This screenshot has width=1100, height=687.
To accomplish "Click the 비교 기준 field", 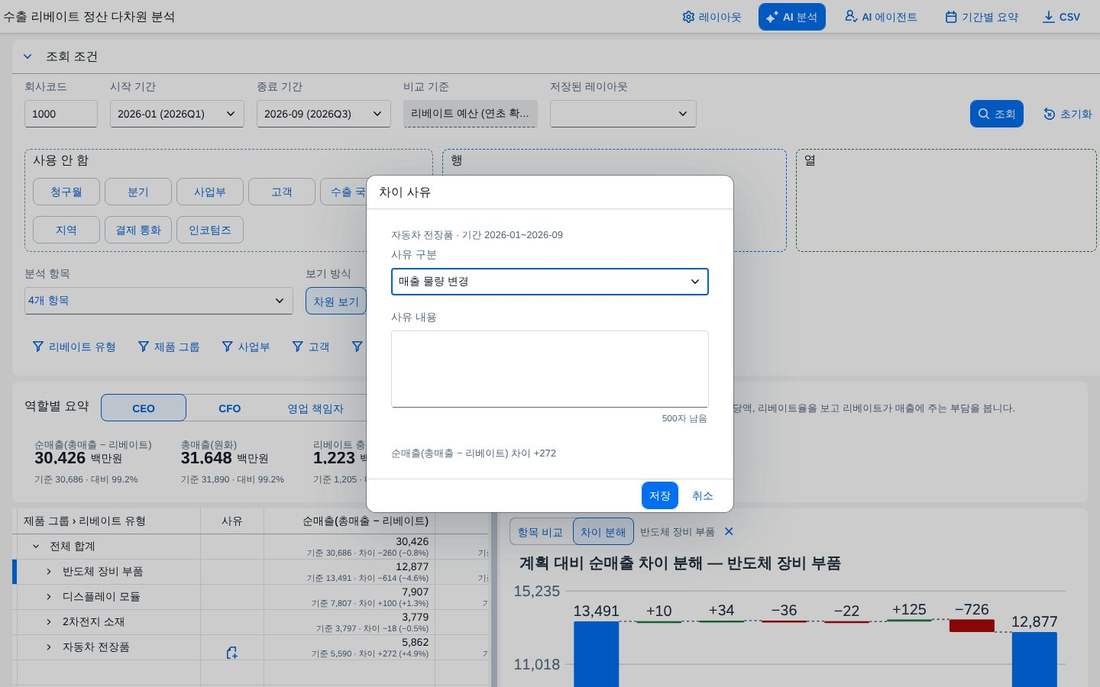I will tap(470, 114).
